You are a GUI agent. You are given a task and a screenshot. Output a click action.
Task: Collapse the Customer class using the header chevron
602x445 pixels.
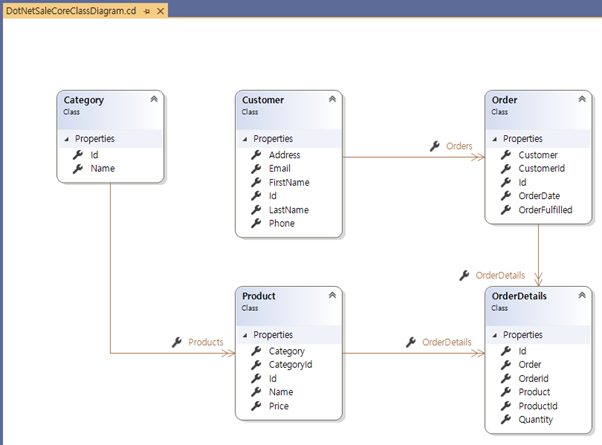332,100
